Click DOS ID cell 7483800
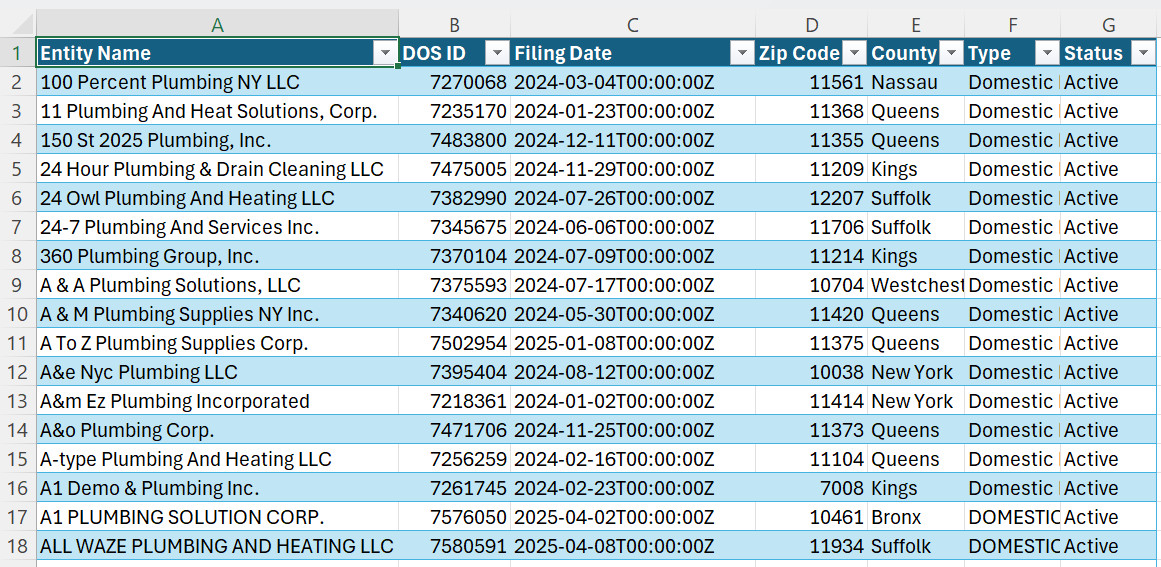This screenshot has height=567, width=1161. (x=455, y=140)
